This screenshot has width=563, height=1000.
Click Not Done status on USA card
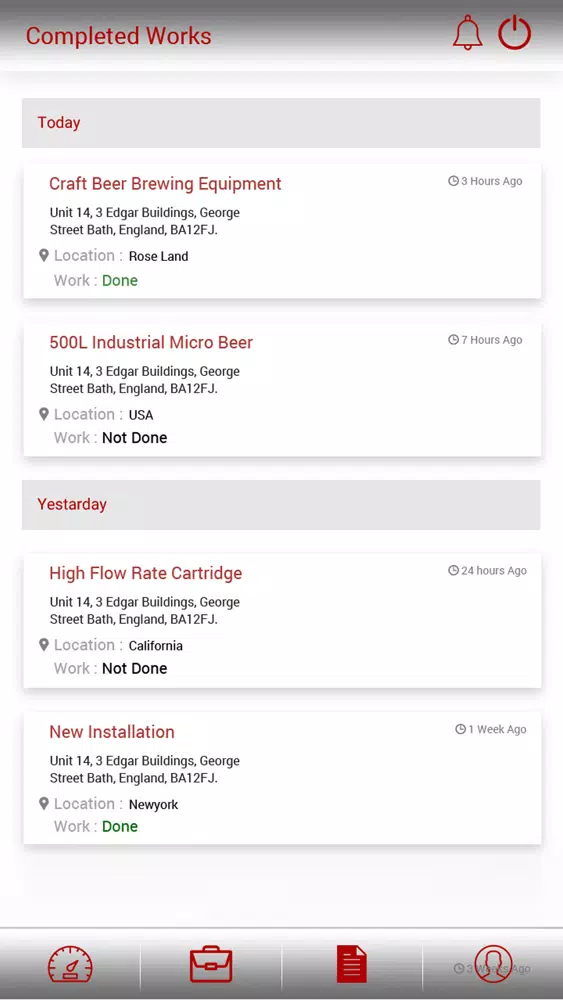pos(135,438)
